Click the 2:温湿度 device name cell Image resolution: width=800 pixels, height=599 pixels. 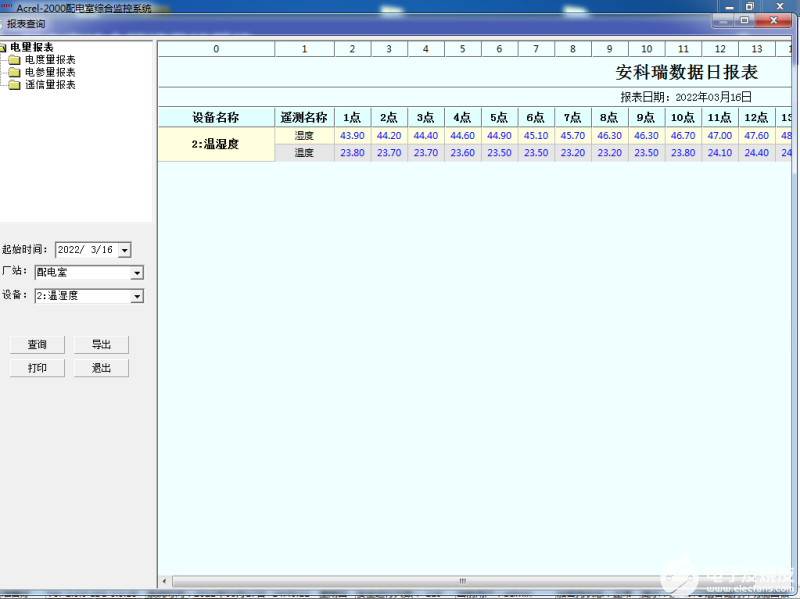pyautogui.click(x=216, y=142)
